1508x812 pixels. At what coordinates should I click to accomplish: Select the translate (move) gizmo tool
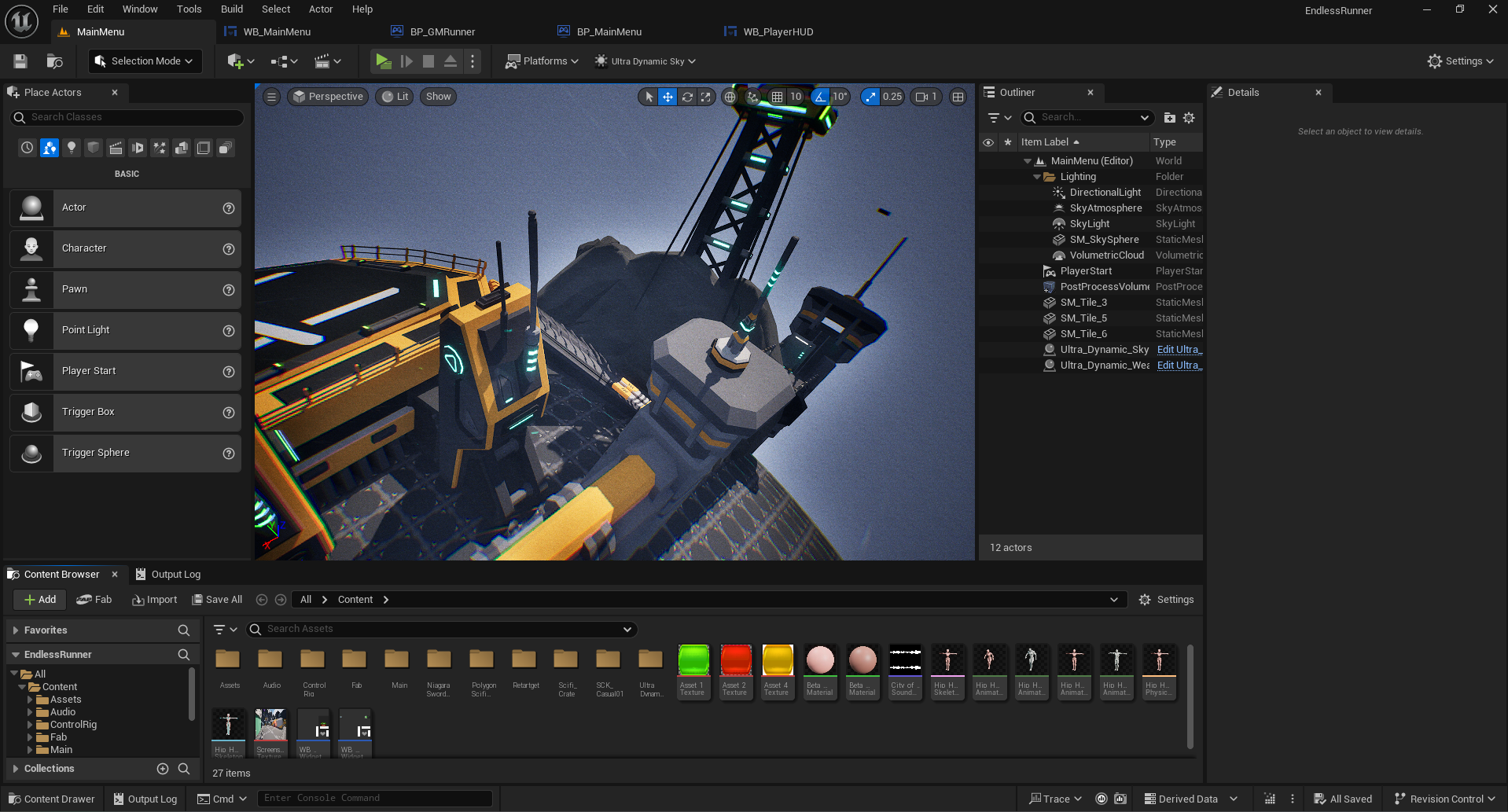668,97
